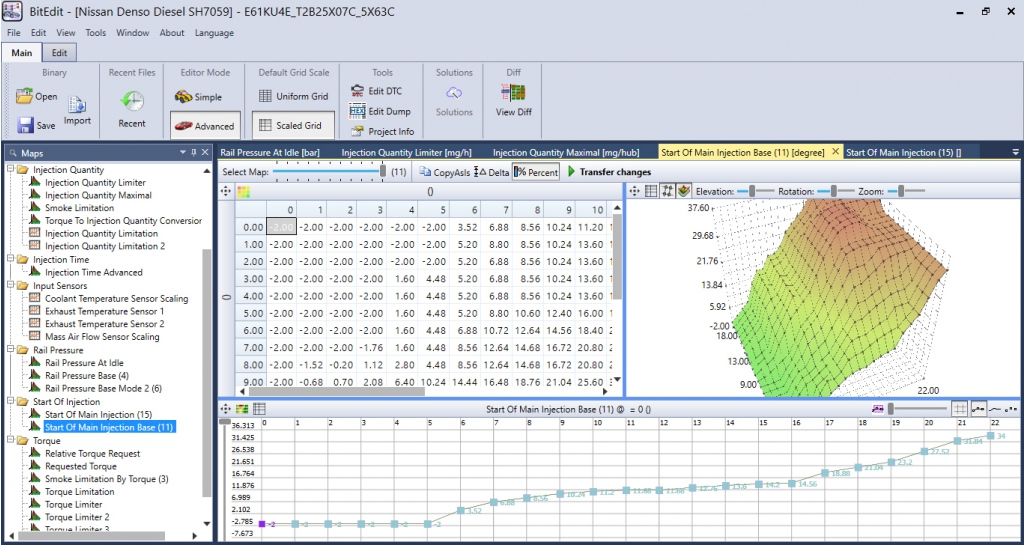Switch editor mode to Simple
The width and height of the screenshot is (1024, 545).
199,97
